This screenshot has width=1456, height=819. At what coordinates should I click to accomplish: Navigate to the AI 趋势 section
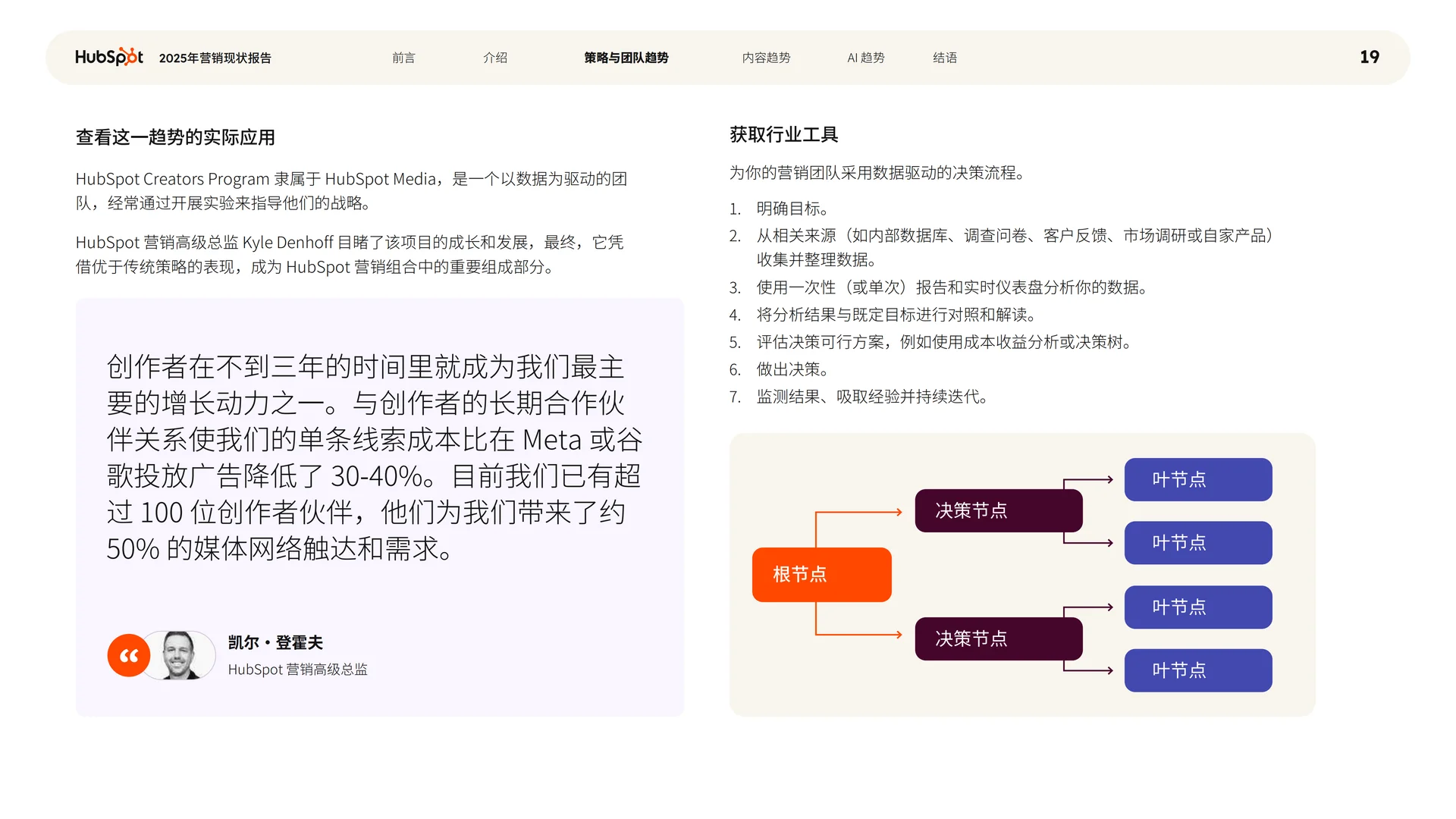pyautogui.click(x=865, y=57)
